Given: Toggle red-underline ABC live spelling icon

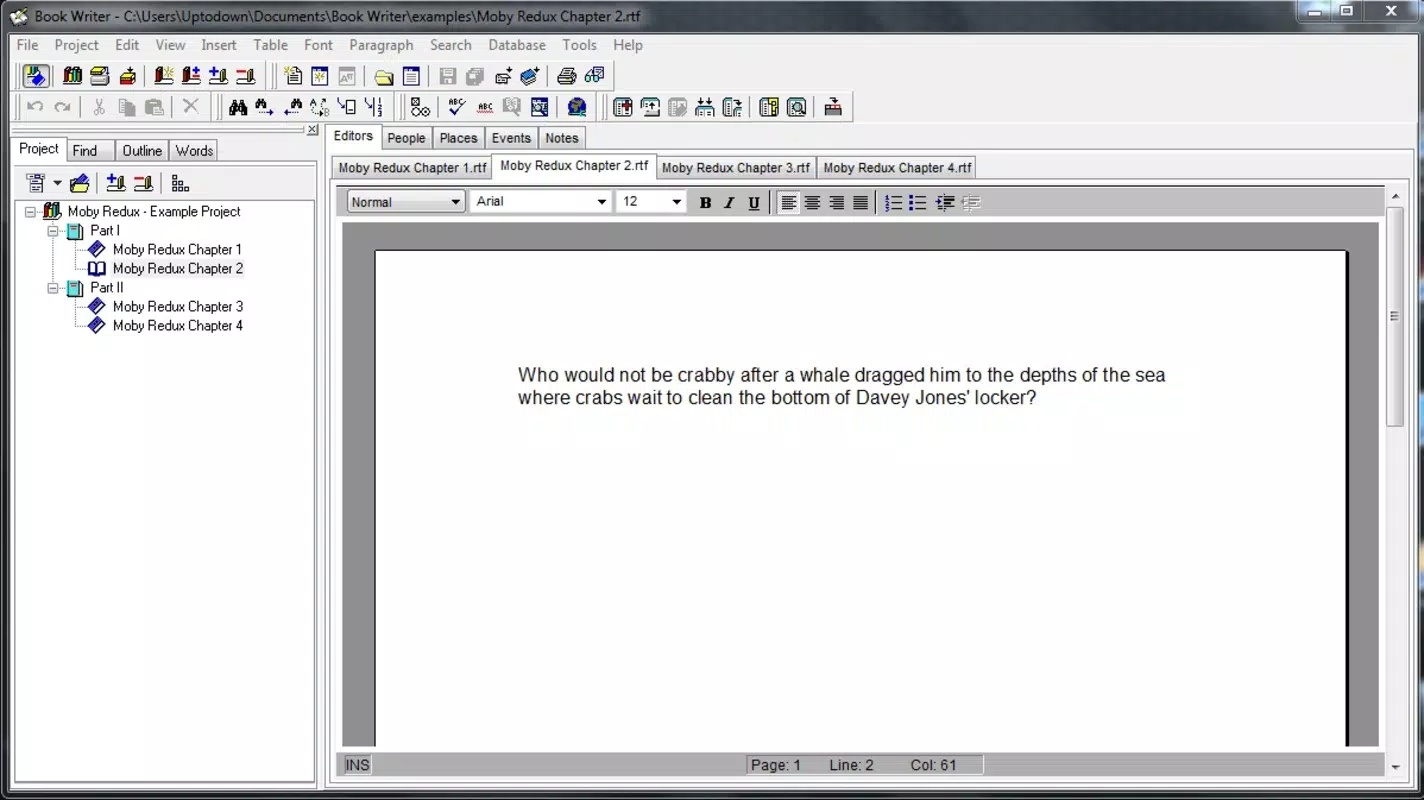Looking at the screenshot, I should 485,107.
